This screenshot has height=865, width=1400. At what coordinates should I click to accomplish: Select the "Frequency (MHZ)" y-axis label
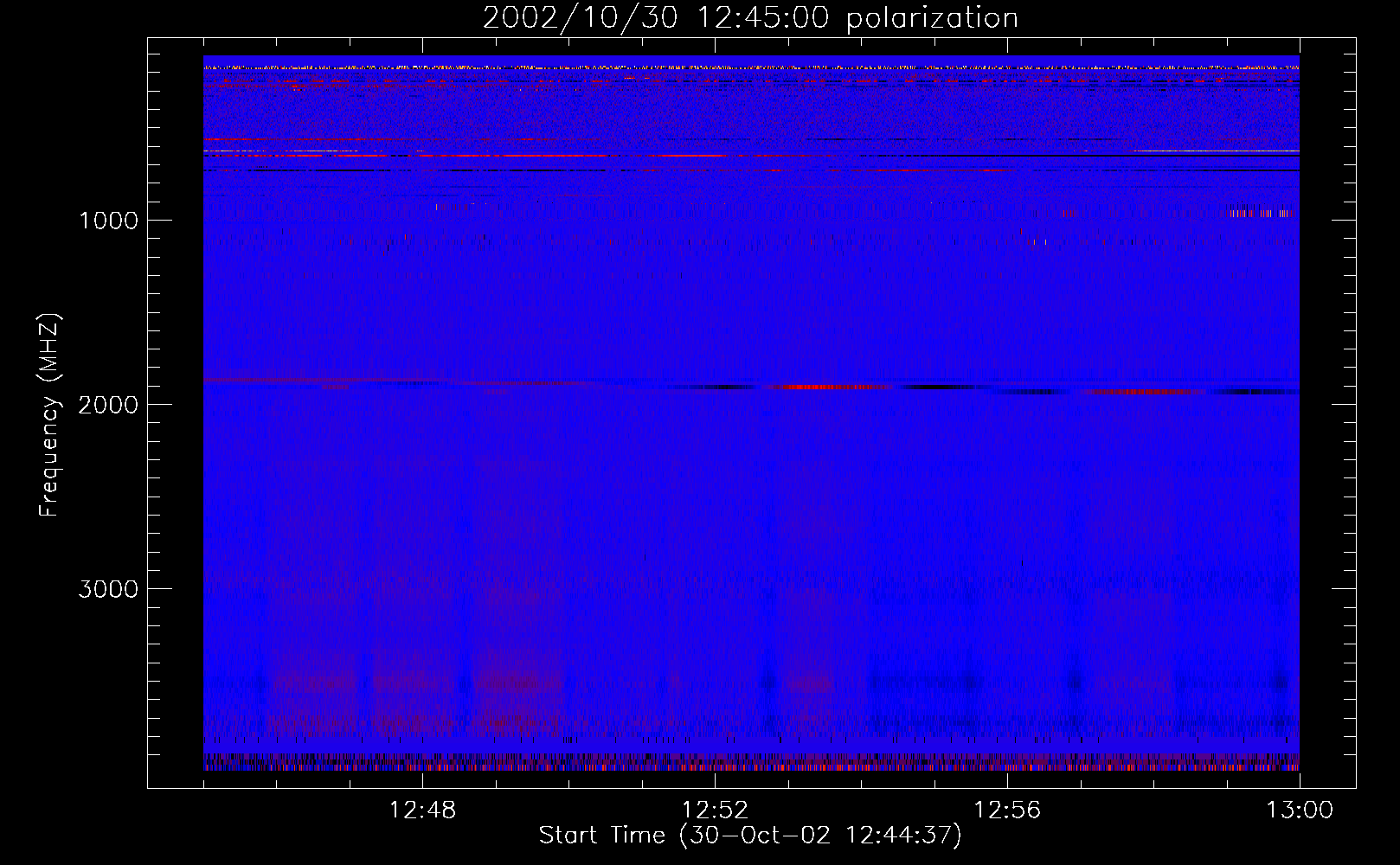(x=50, y=415)
